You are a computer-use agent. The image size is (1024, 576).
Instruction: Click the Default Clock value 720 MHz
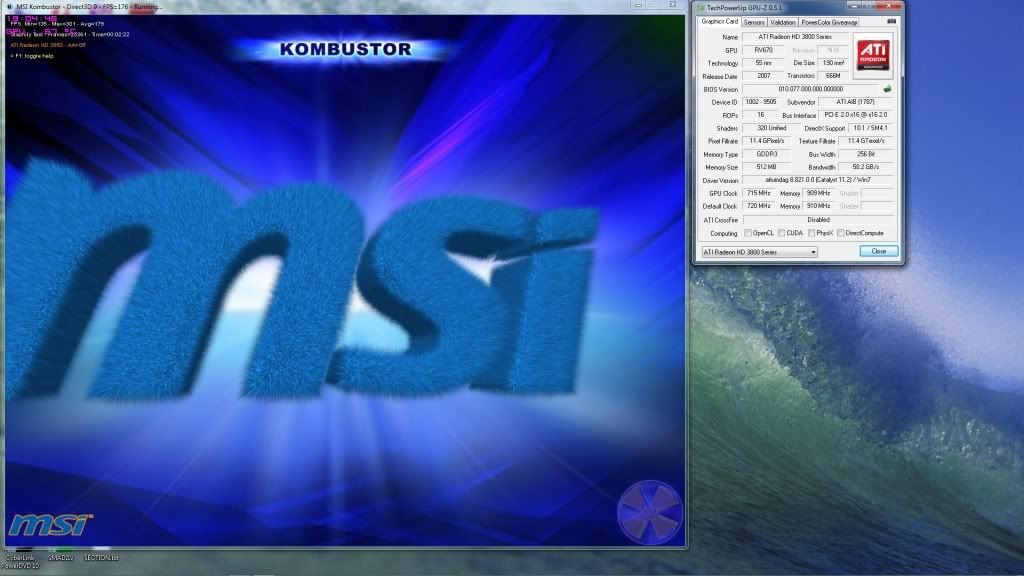click(x=759, y=206)
